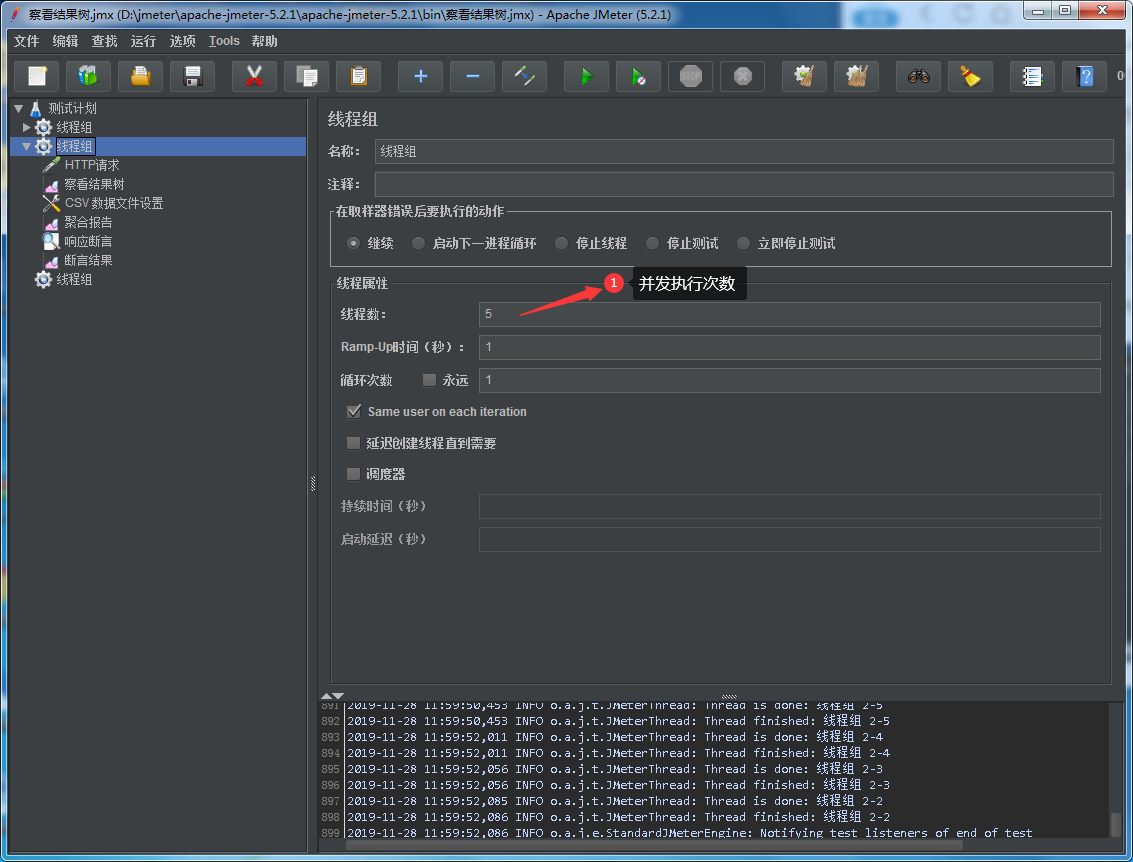Click the Cut scissors icon

click(254, 76)
